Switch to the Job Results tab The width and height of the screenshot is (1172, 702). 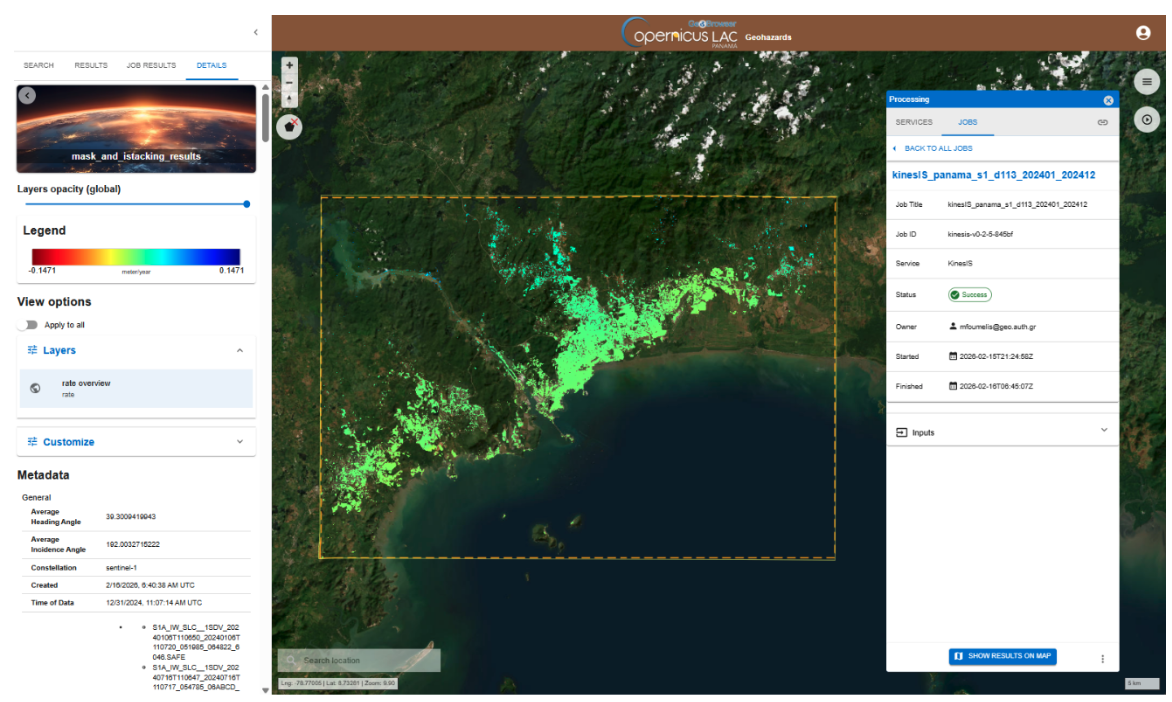151,66
